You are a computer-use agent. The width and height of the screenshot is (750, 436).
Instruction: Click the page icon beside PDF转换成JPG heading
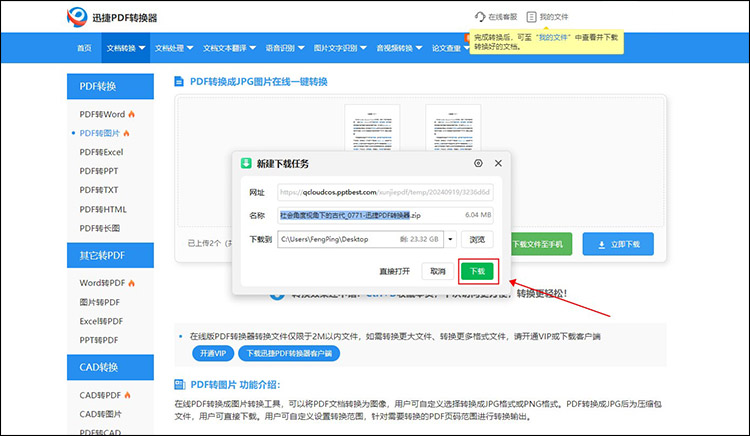[178, 81]
